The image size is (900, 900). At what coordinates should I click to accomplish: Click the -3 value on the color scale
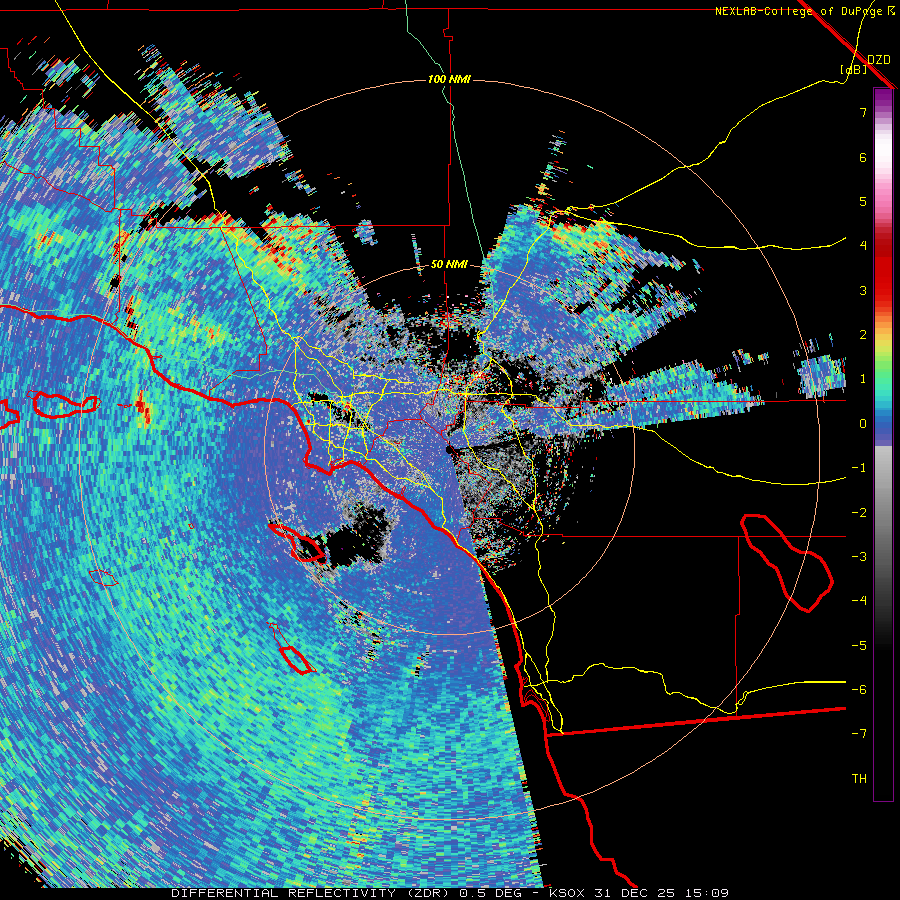coord(859,557)
